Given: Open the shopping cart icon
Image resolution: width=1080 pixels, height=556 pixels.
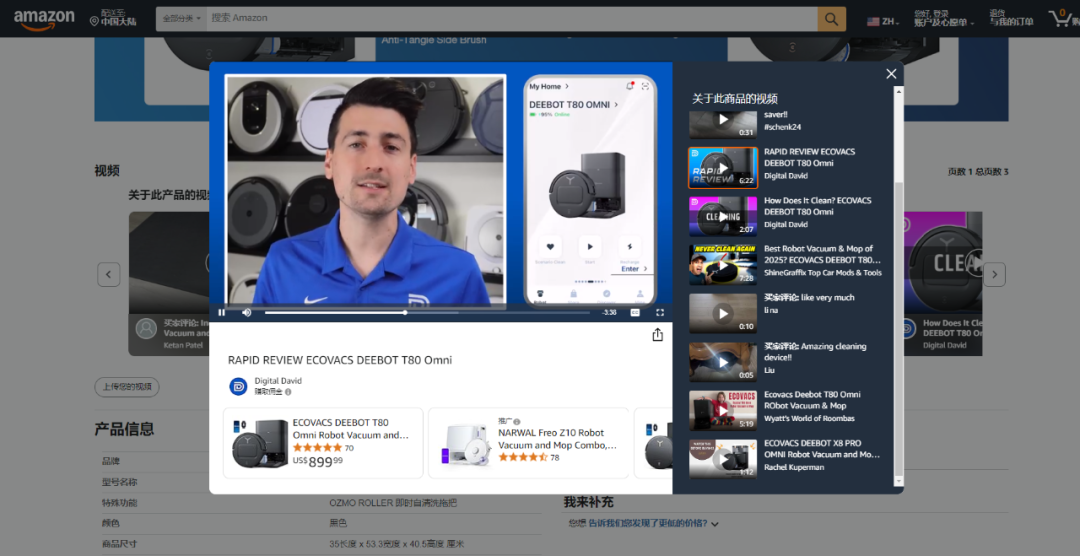Looking at the screenshot, I should click(x=1063, y=19).
